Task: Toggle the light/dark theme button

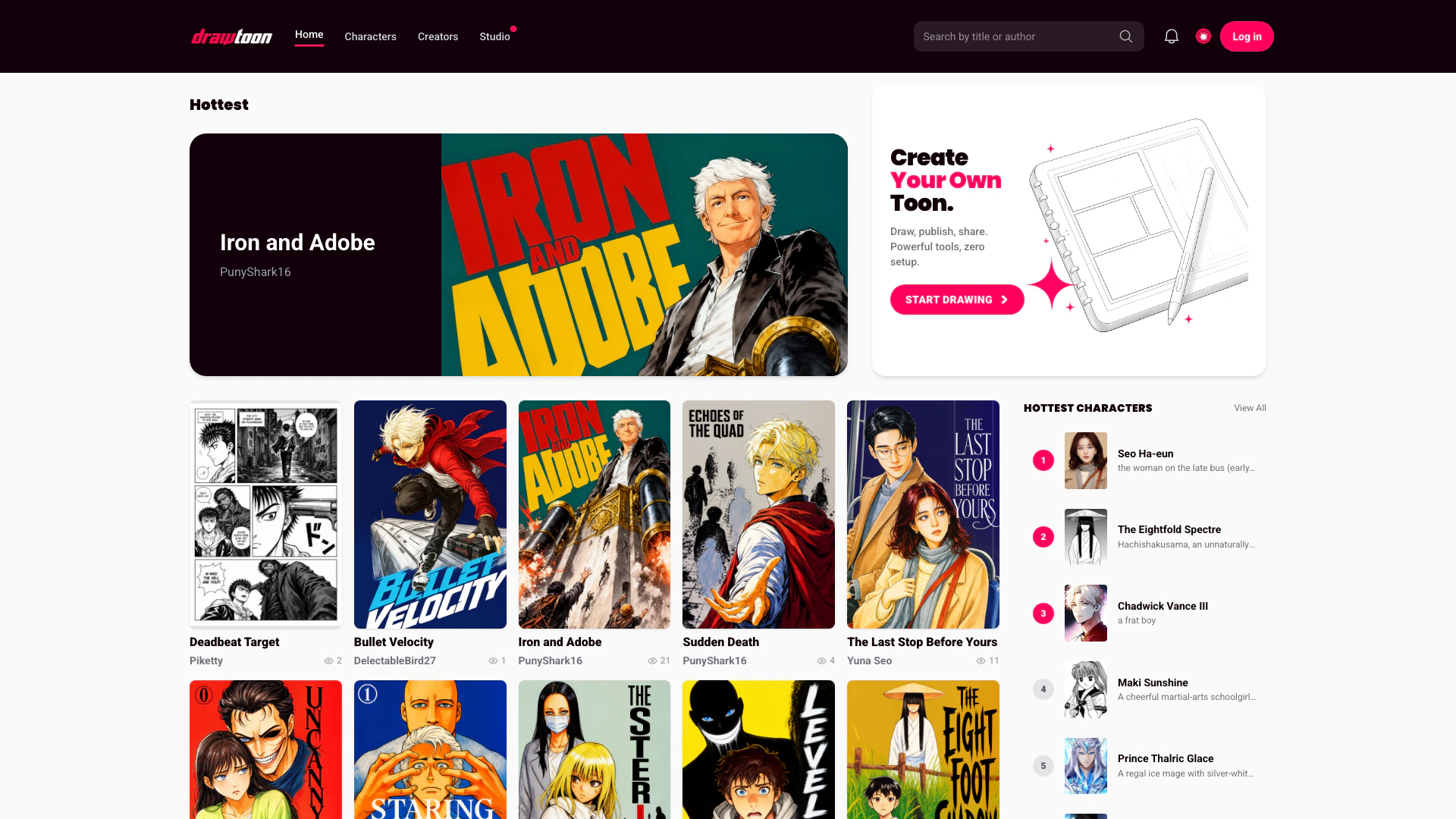Action: click(x=1203, y=36)
